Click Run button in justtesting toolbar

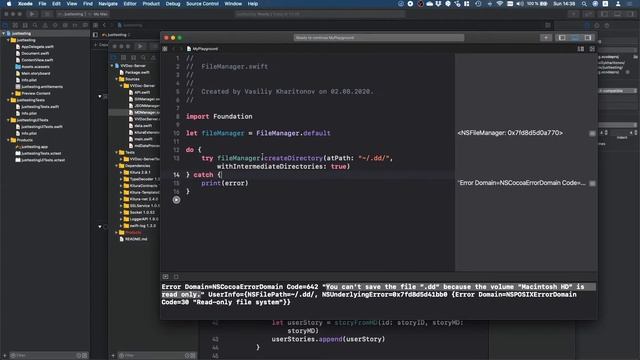click(32, 14)
